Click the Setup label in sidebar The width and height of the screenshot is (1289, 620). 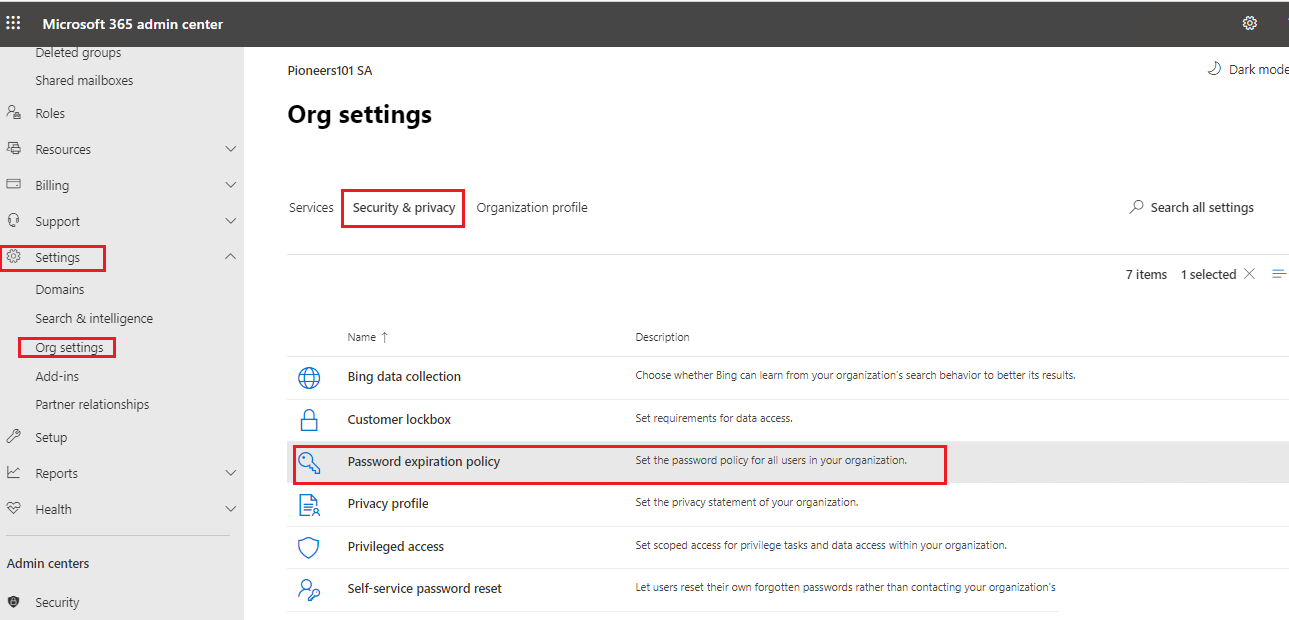(x=51, y=437)
